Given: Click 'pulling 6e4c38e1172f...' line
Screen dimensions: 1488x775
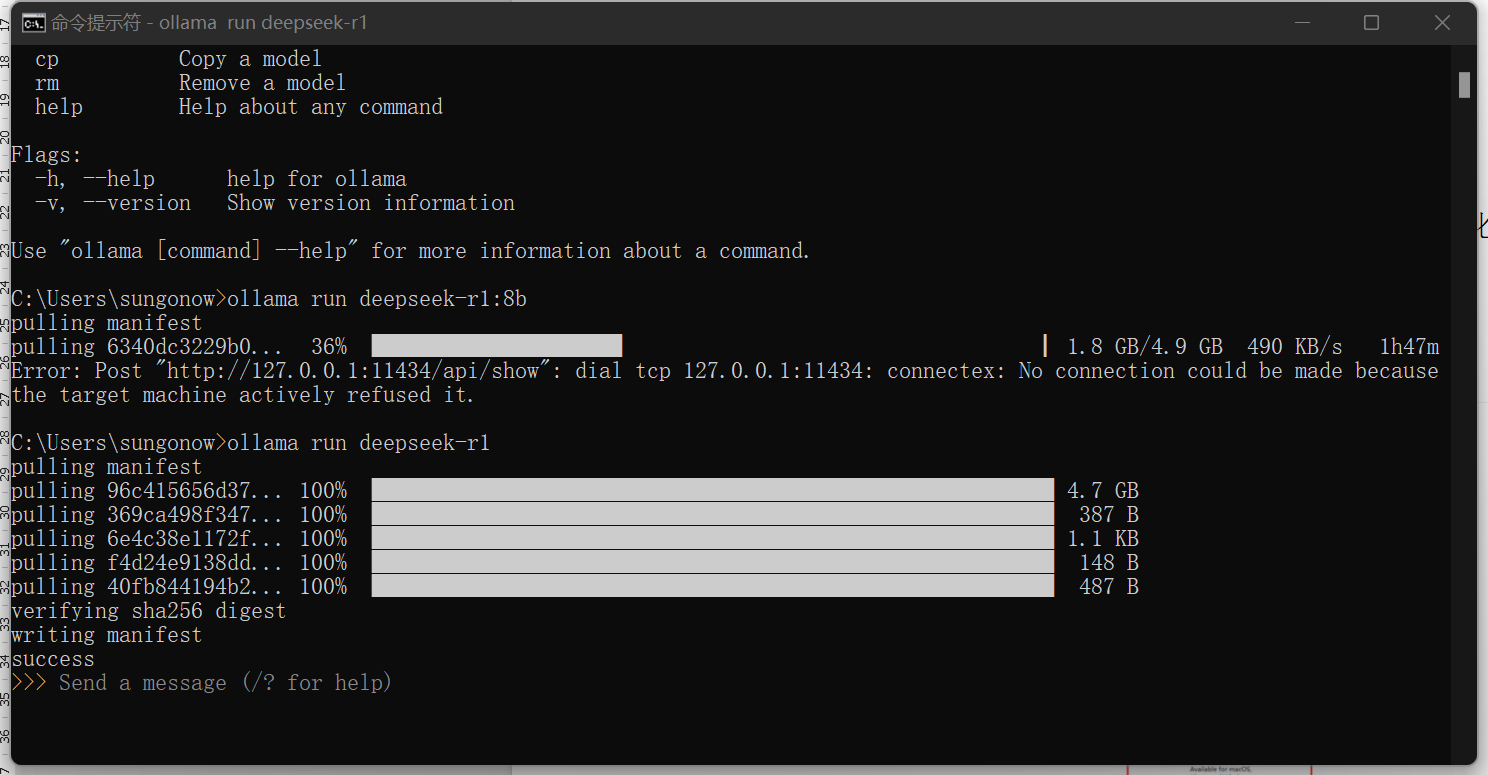Looking at the screenshot, I should (147, 539).
